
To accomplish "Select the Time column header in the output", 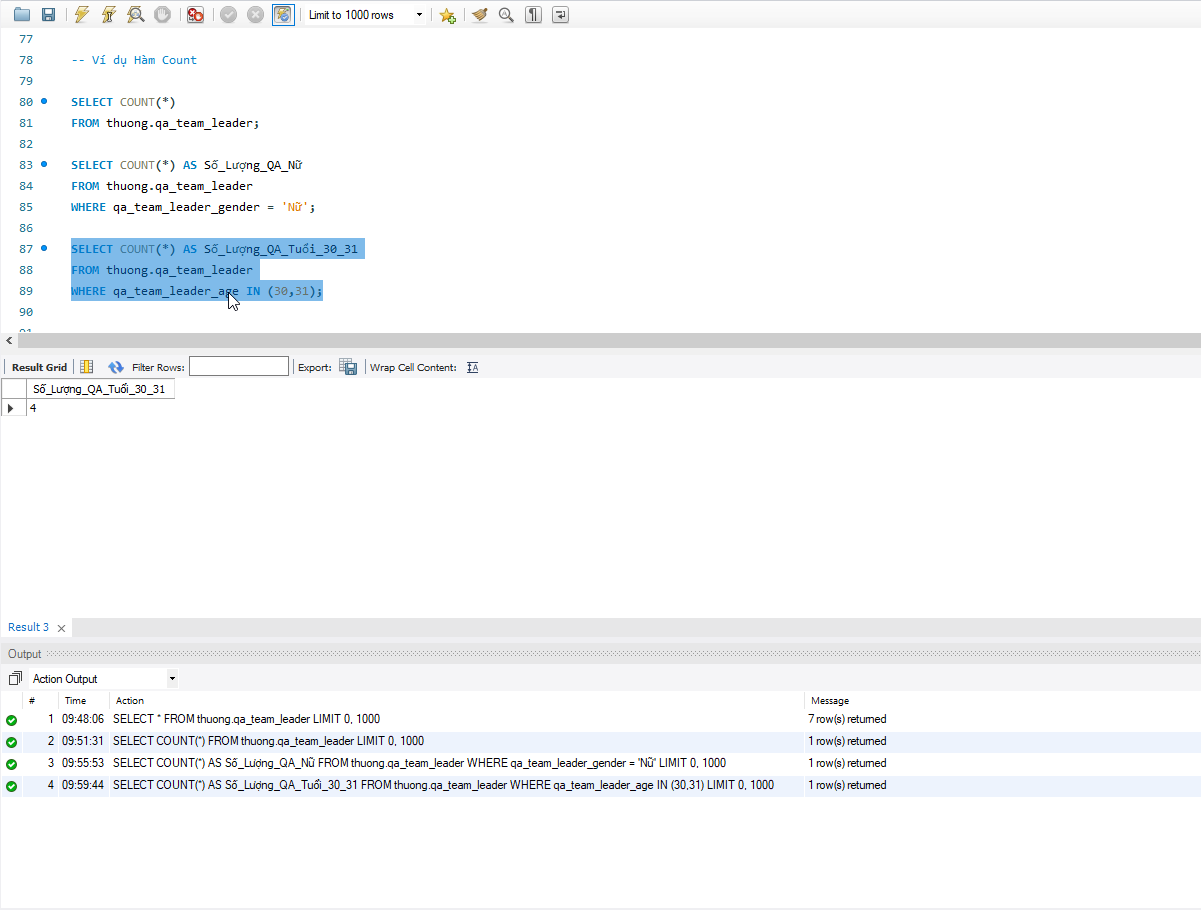I will click(x=75, y=700).
